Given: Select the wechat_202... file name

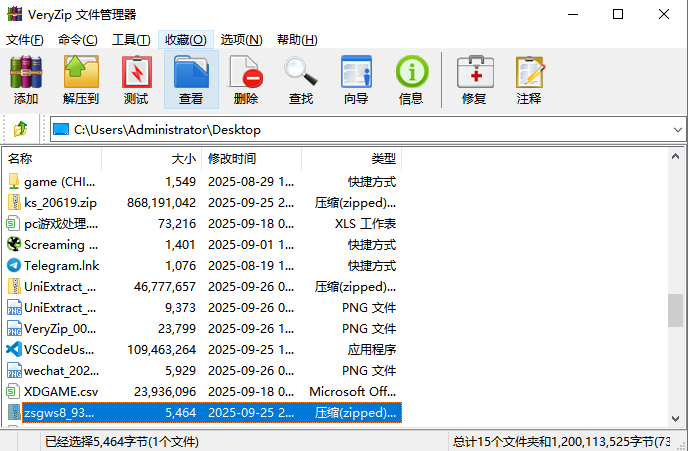Looking at the screenshot, I should click(x=61, y=371).
